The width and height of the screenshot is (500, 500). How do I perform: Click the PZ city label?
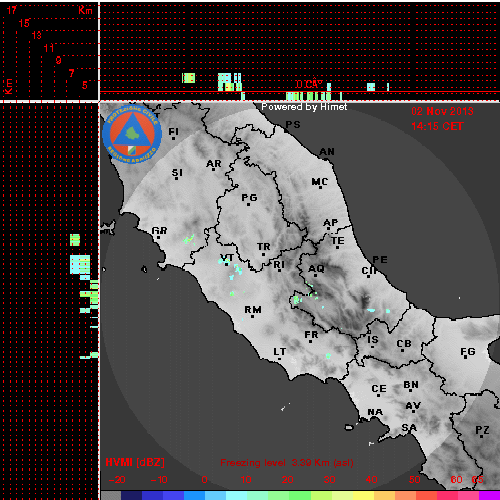(x=482, y=430)
